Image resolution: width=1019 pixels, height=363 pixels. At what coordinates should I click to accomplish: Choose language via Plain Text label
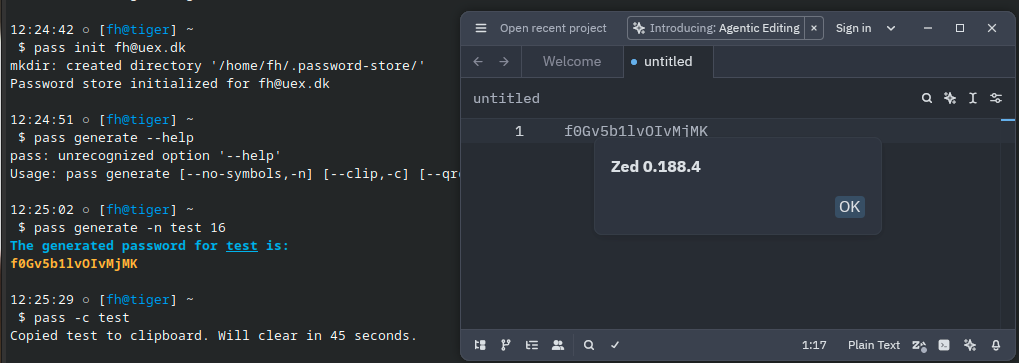(x=874, y=345)
